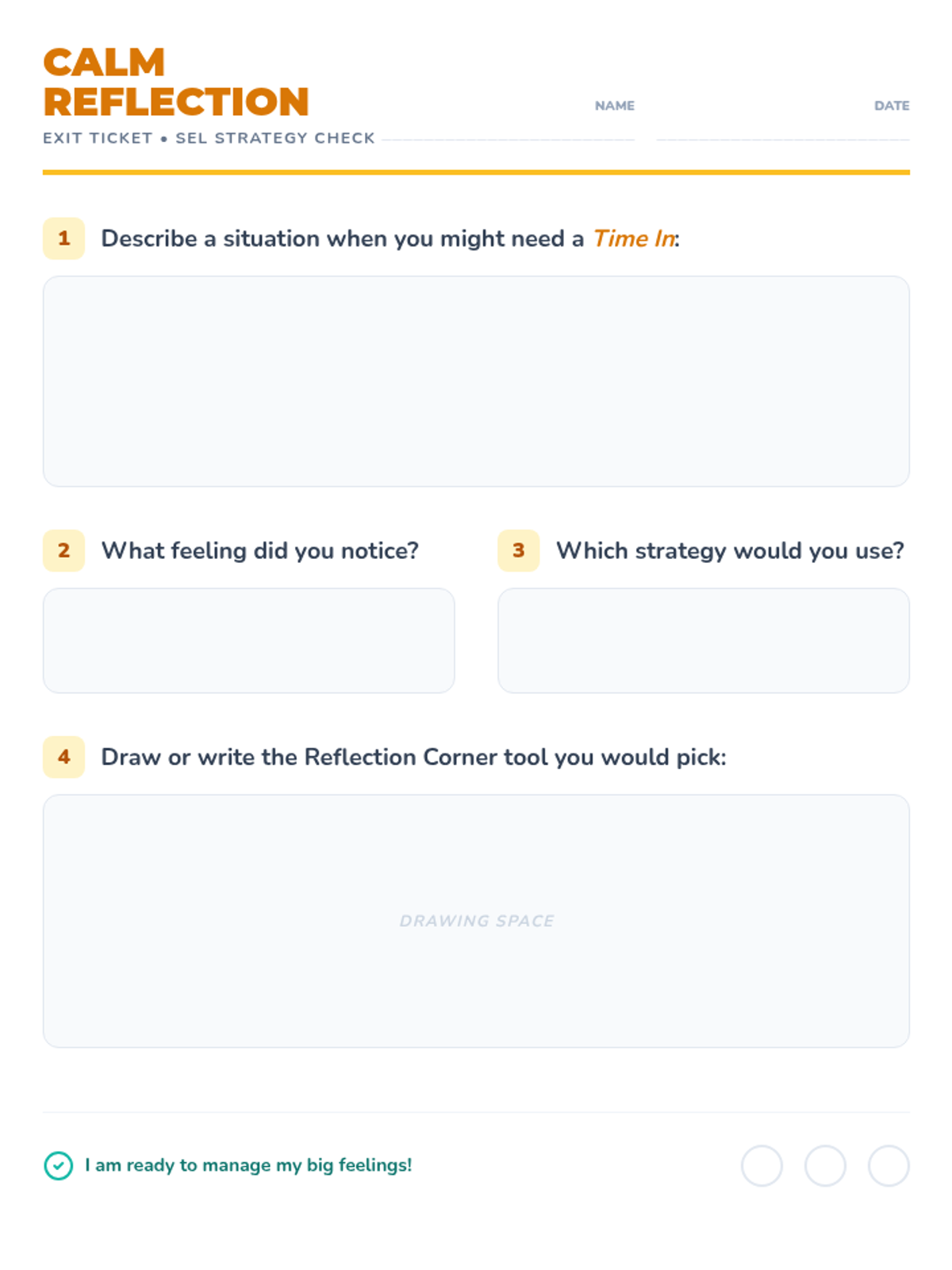The image size is (952, 1270).
Task: Click the ready to manage big feelings text
Action: pos(248,1165)
